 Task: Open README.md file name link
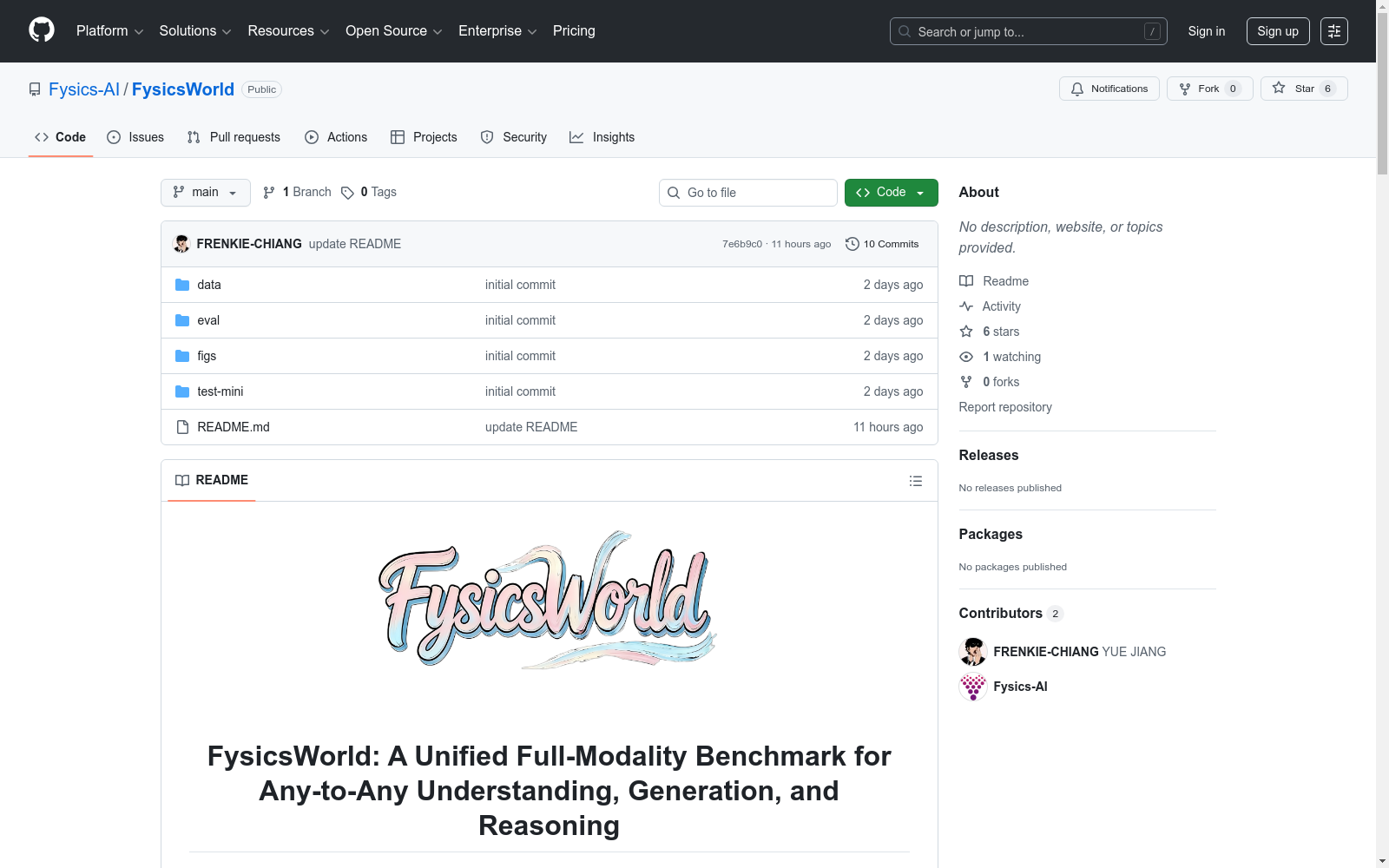pos(234,427)
